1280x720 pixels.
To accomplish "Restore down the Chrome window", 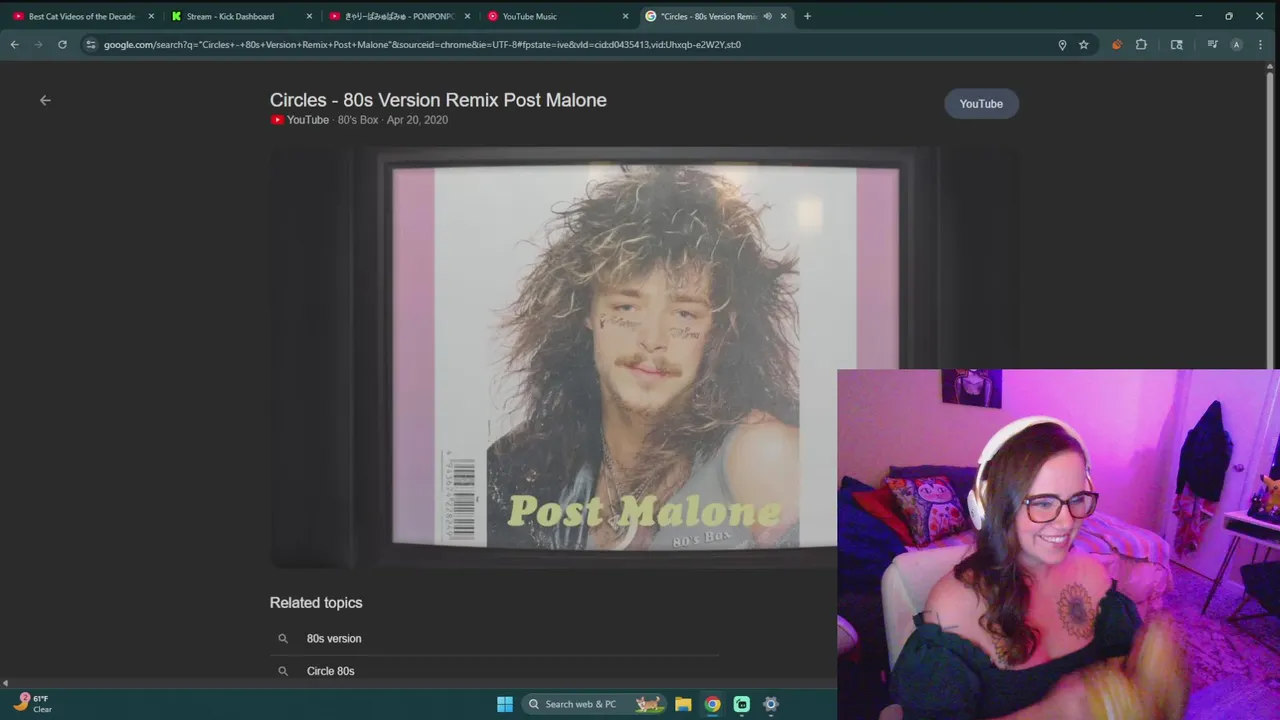I will click(x=1229, y=16).
